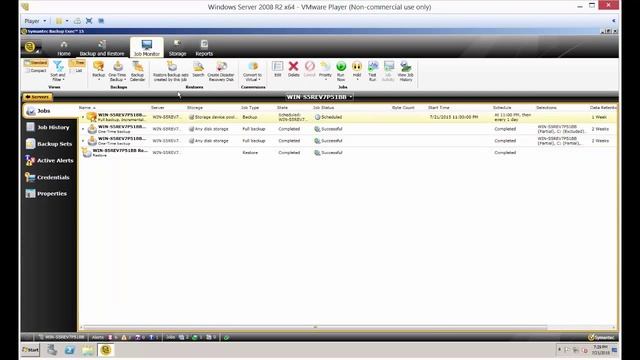Click View Job History icon
Screen dimensions: 640x360
pyautogui.click(x=405, y=71)
